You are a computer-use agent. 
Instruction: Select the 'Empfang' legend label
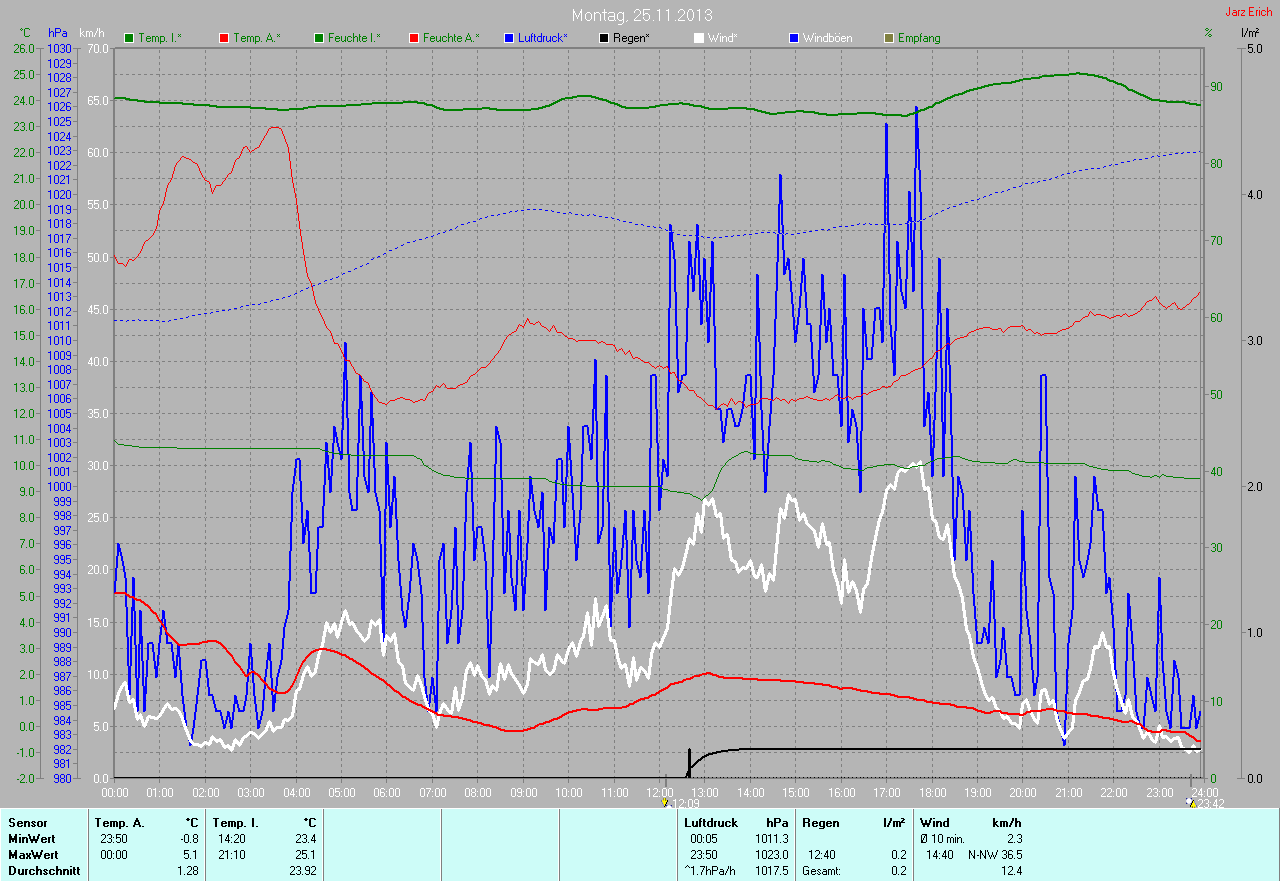click(919, 38)
